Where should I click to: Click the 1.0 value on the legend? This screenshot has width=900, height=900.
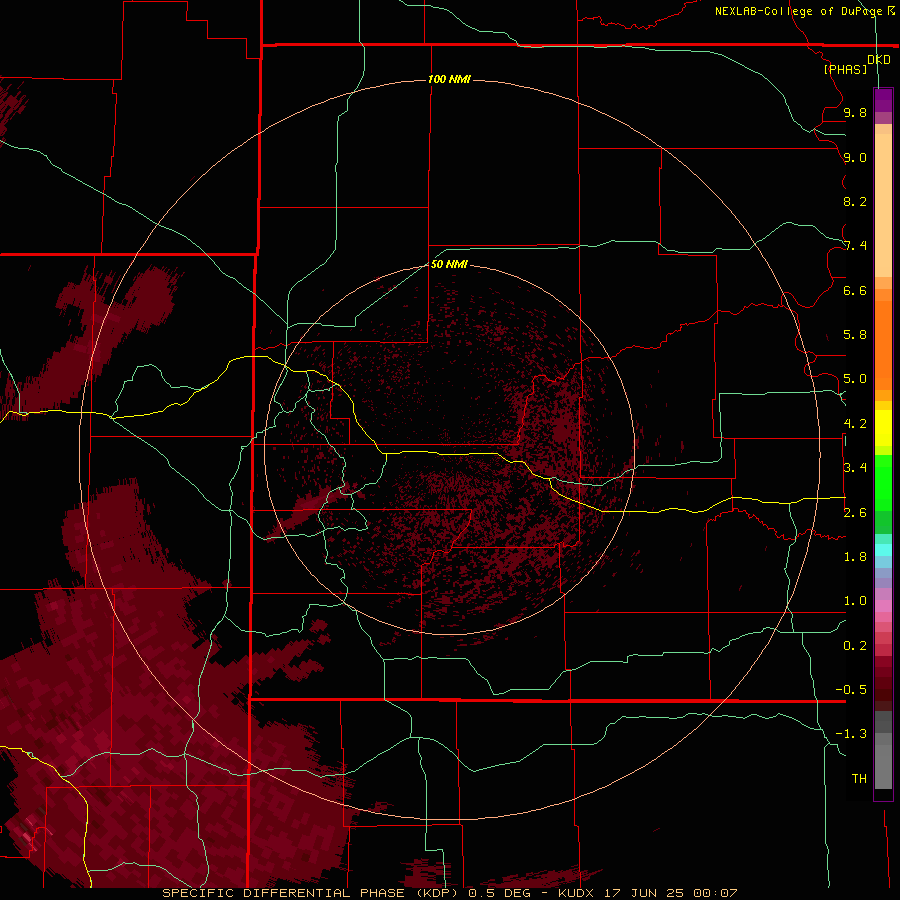[x=855, y=601]
